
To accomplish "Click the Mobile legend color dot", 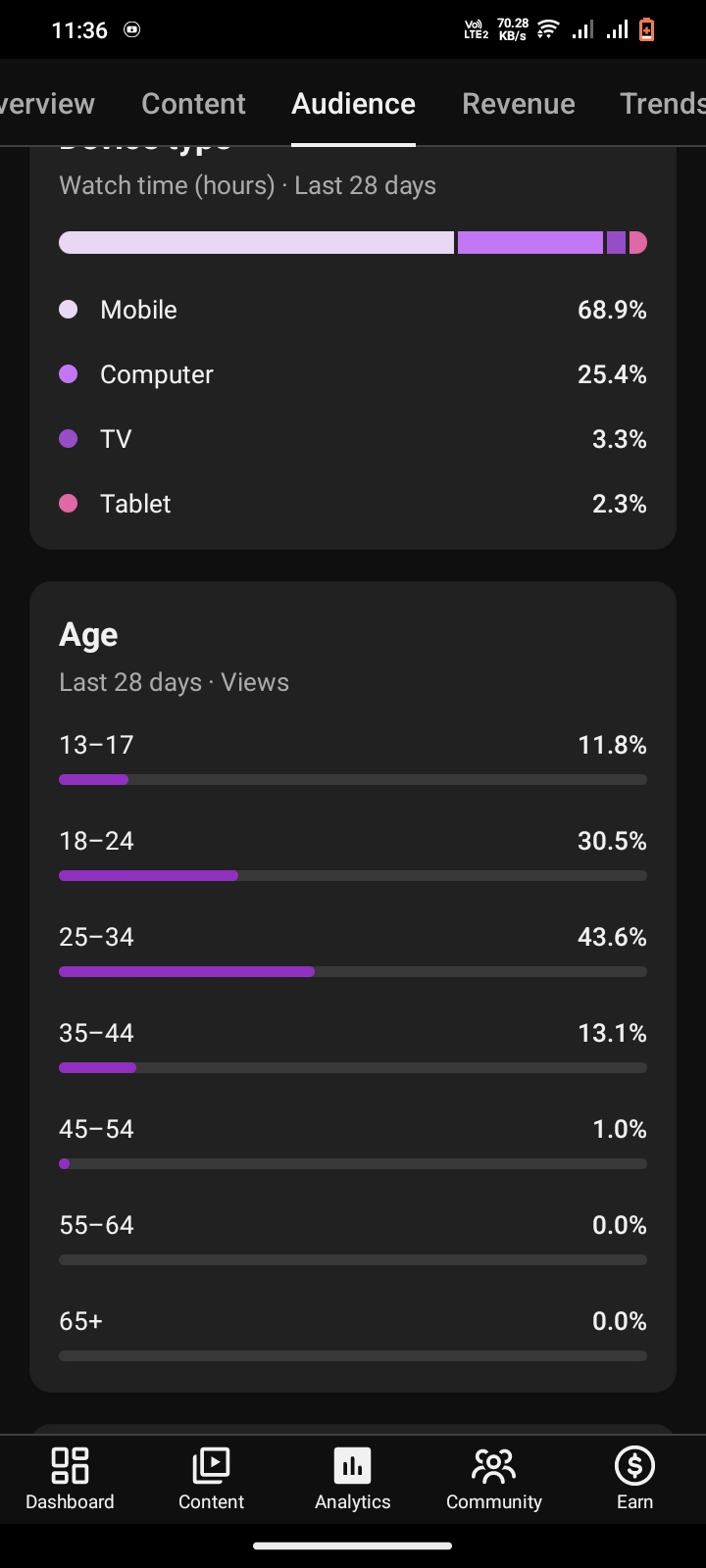I will coord(69,310).
